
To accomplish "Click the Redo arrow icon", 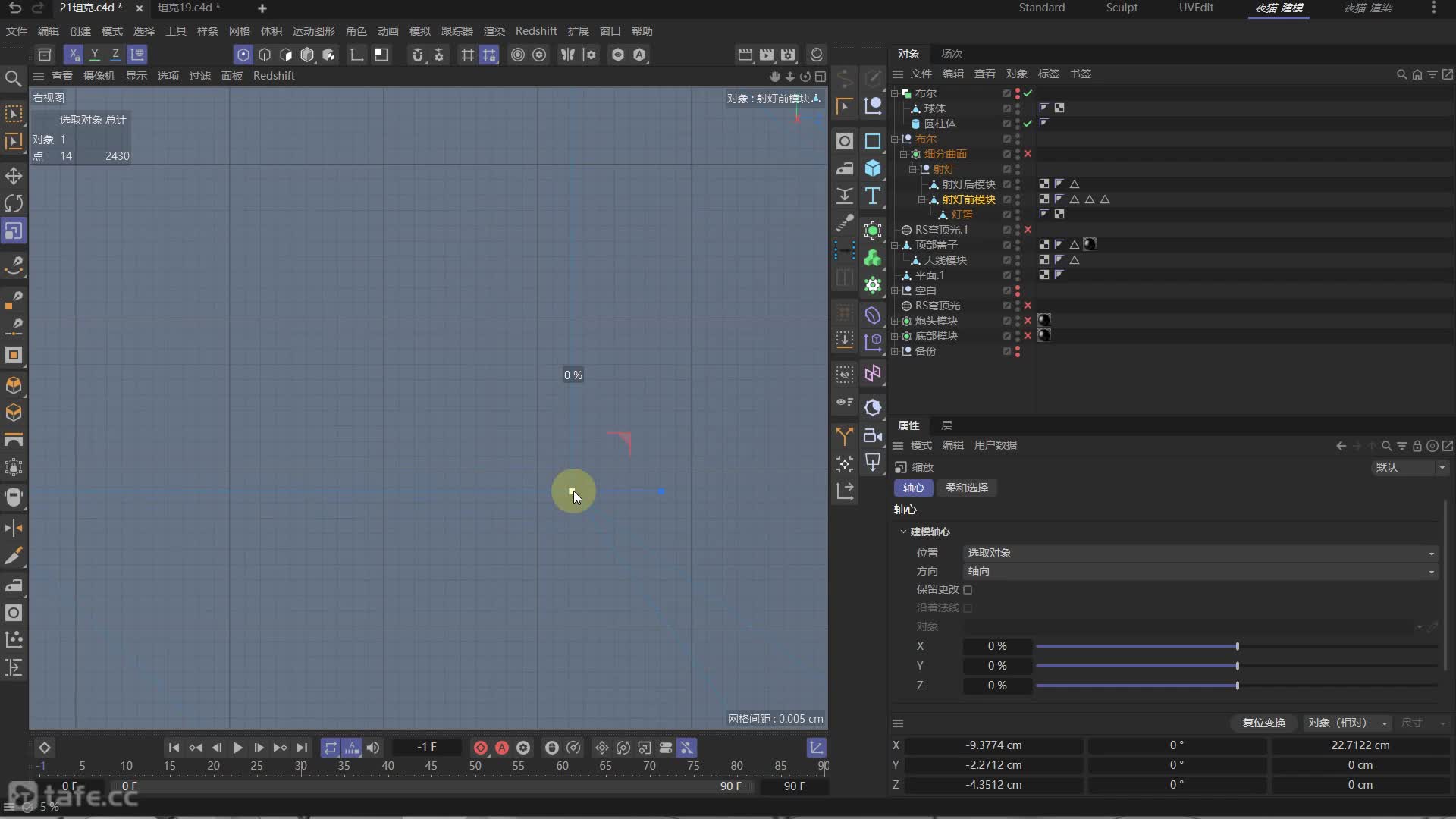I will [38, 8].
